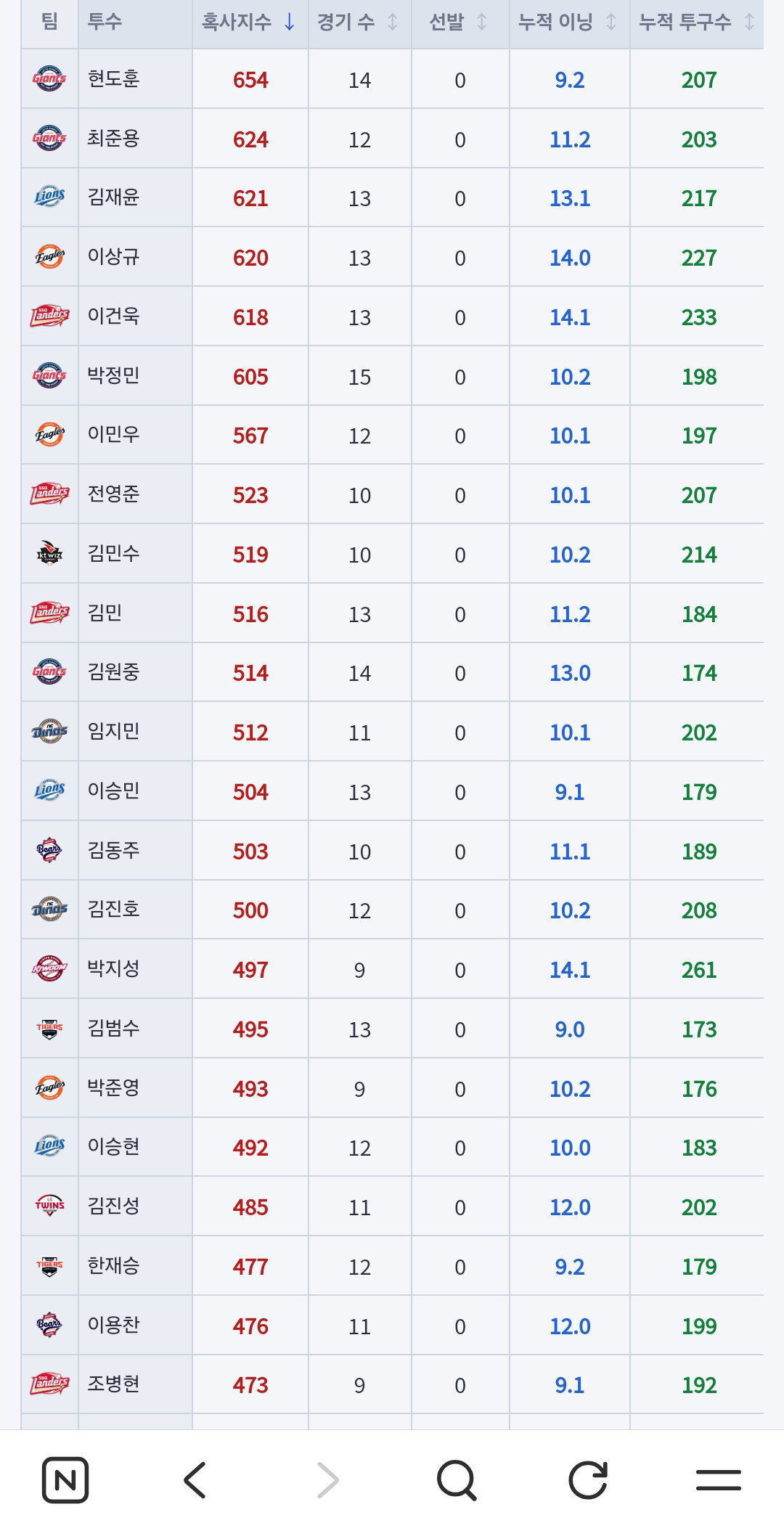Click the Kiwoom logo beside 박지성
This screenshot has height=1531, width=784.
(49, 968)
